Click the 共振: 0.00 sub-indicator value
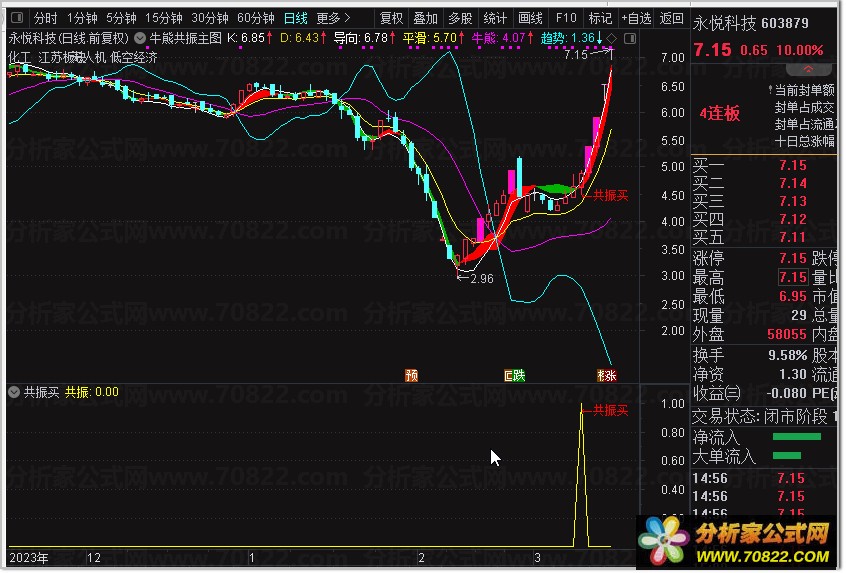Image resolution: width=846 pixels, height=573 pixels. click(x=92, y=392)
